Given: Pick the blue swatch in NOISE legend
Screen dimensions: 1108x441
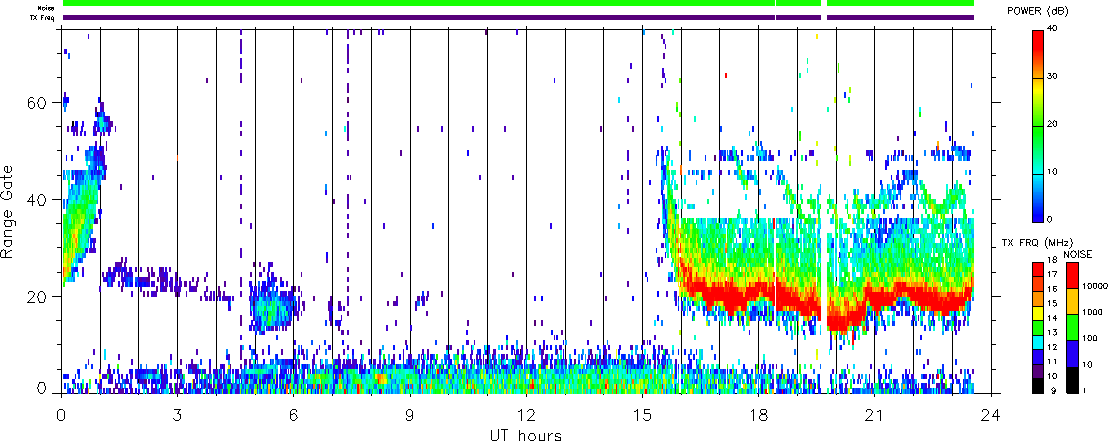Looking at the screenshot, I should (x=1073, y=353).
